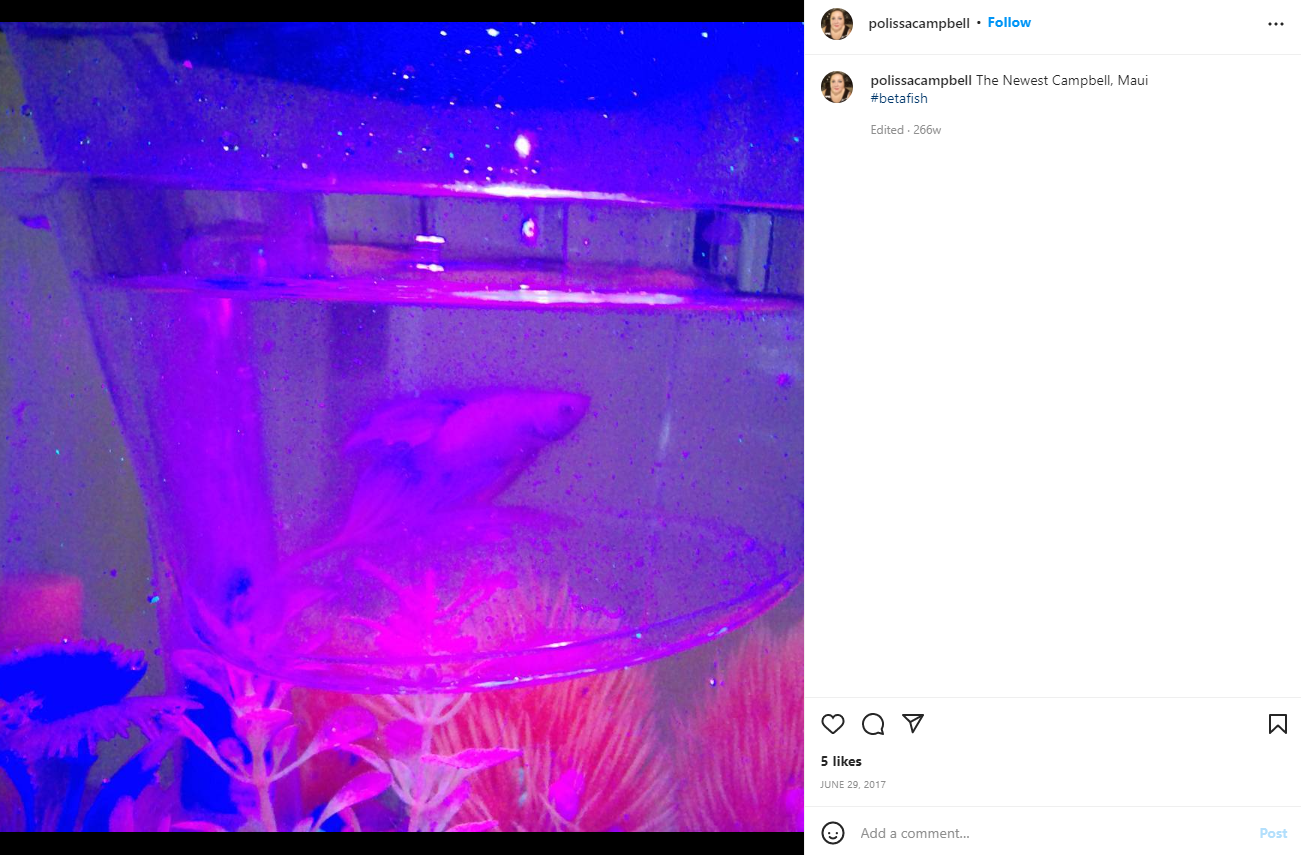This screenshot has height=855, width=1301.
Task: Click the Post comment button
Action: pos(1273,833)
